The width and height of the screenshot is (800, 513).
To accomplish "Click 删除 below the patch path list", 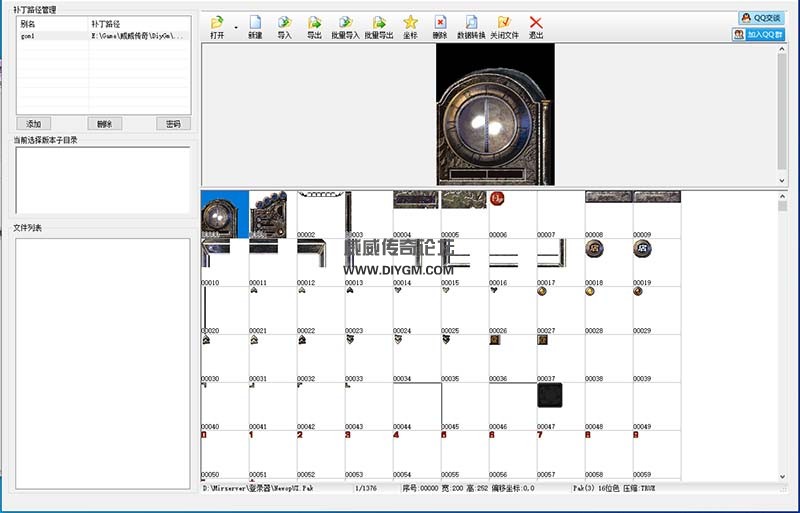I will [105, 124].
